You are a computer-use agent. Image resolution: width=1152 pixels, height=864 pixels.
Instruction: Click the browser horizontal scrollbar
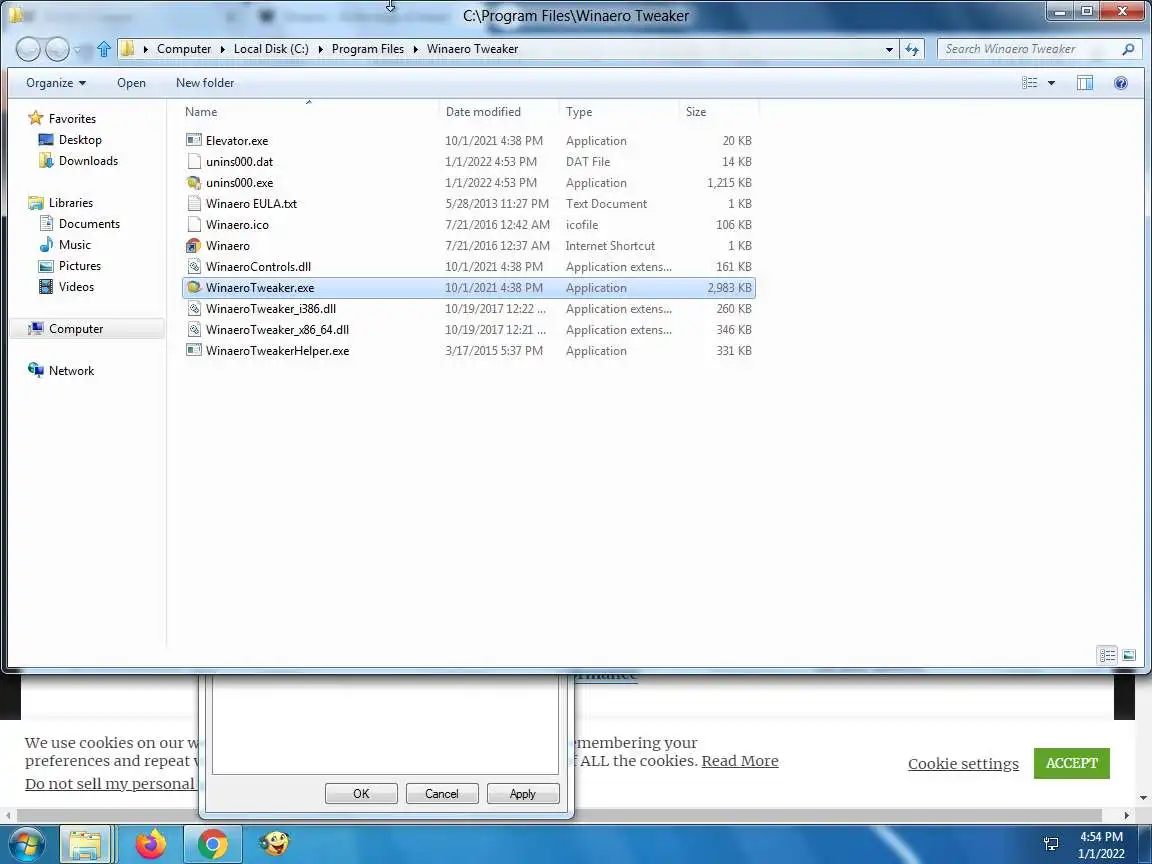[558, 816]
